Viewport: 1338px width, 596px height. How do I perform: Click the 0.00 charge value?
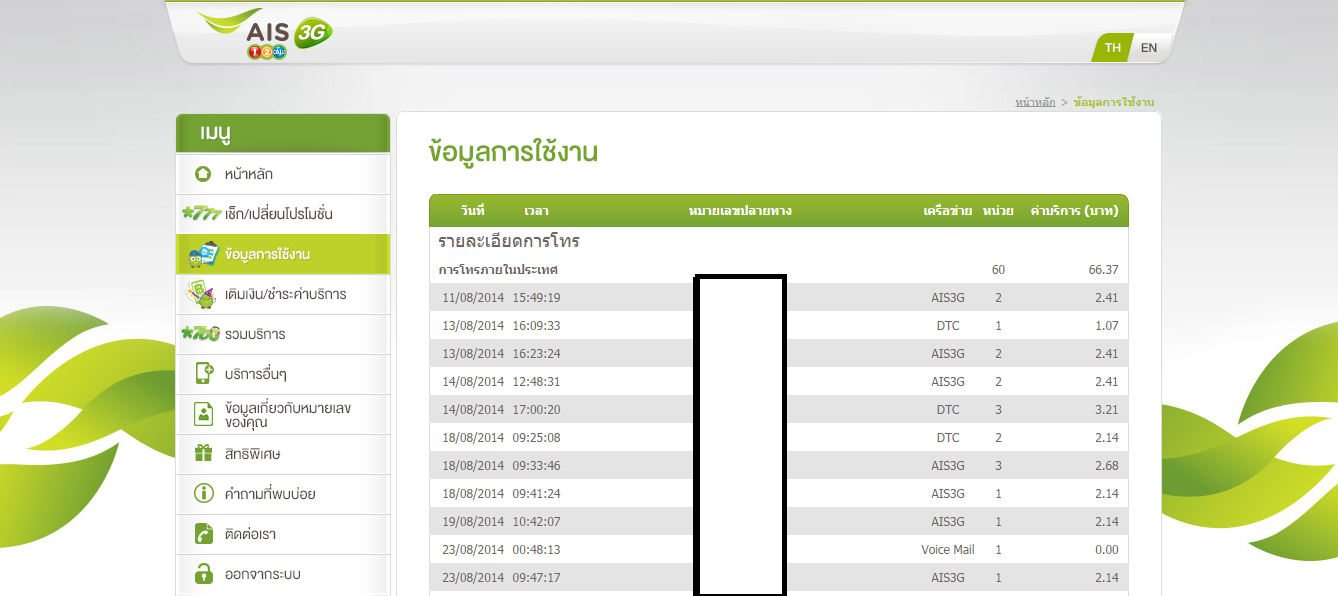click(x=1106, y=550)
